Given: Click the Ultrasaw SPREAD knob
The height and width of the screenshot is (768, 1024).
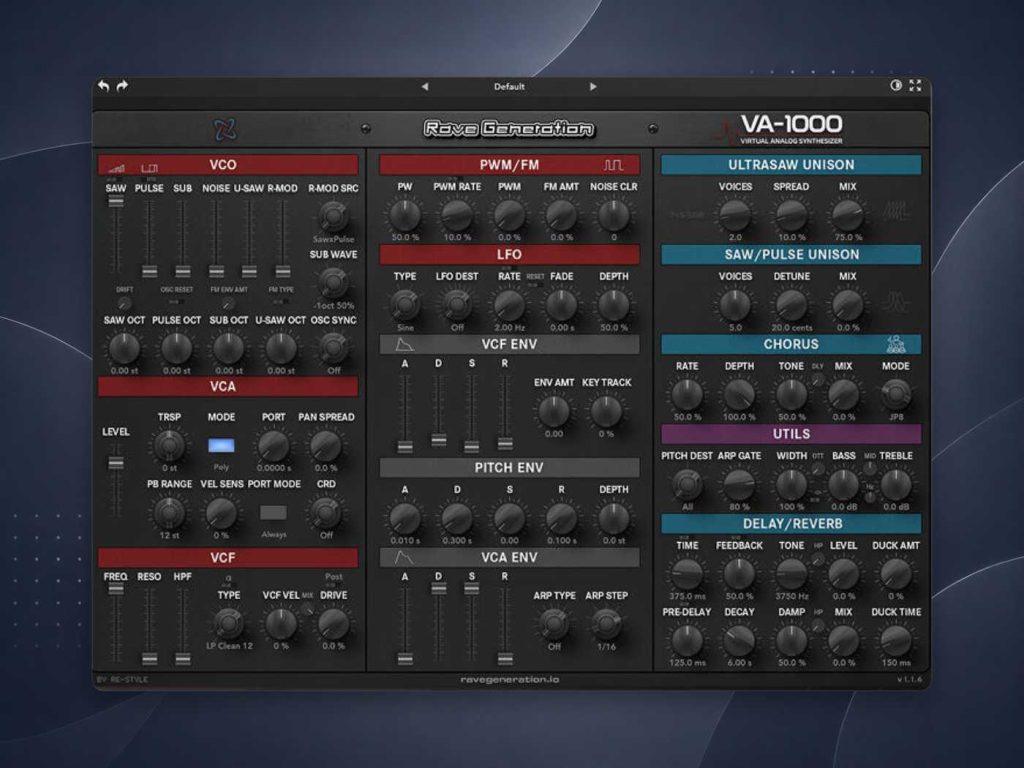Looking at the screenshot, I should click(791, 214).
